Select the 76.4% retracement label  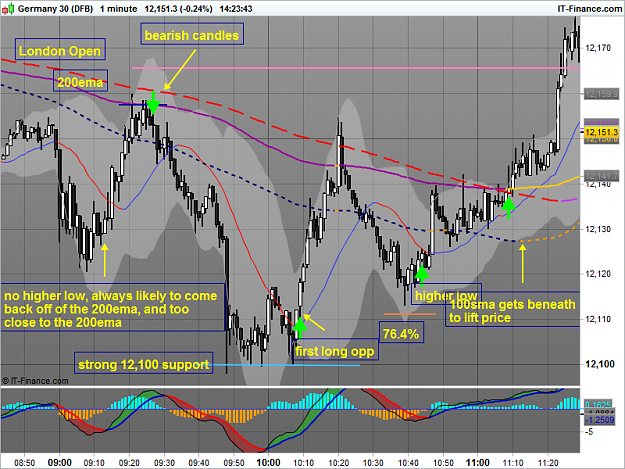[x=401, y=332]
